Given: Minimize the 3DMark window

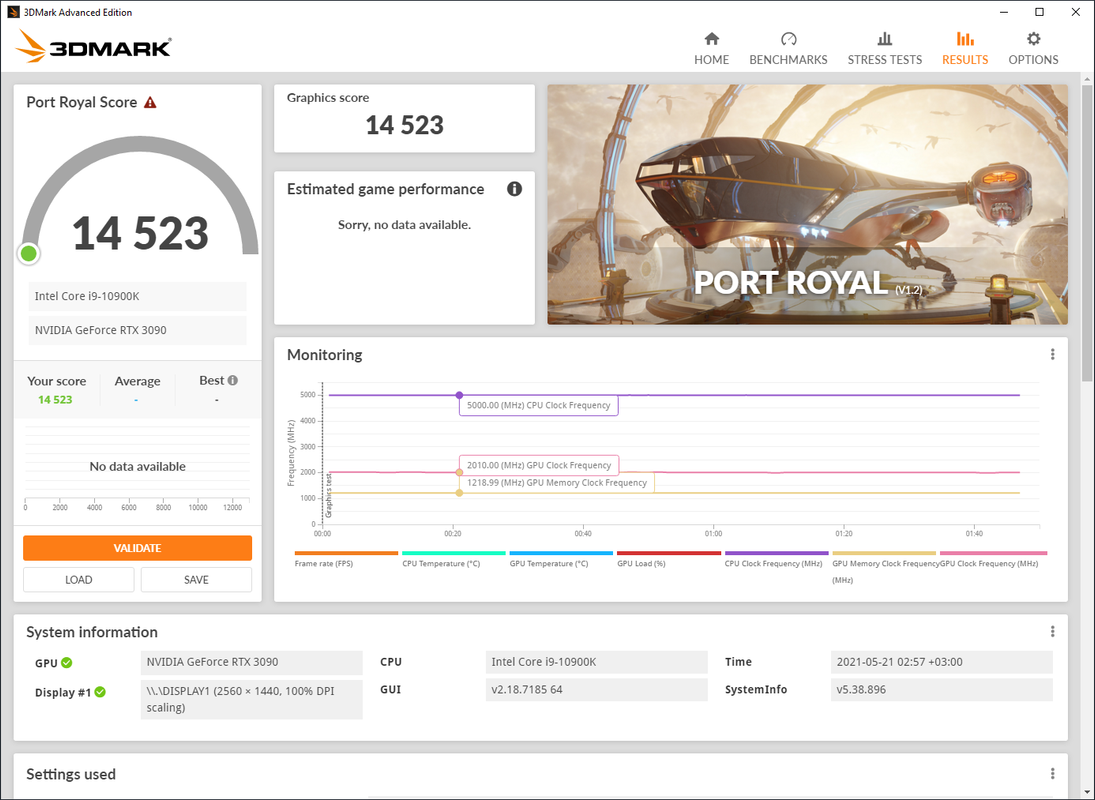Looking at the screenshot, I should 1004,12.
